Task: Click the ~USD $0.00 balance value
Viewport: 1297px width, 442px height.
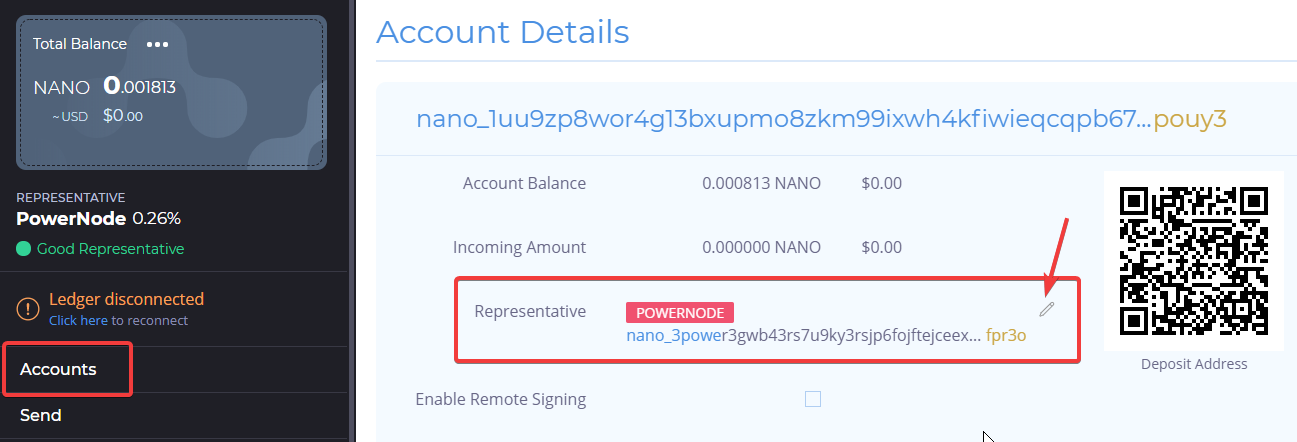Action: [123, 116]
